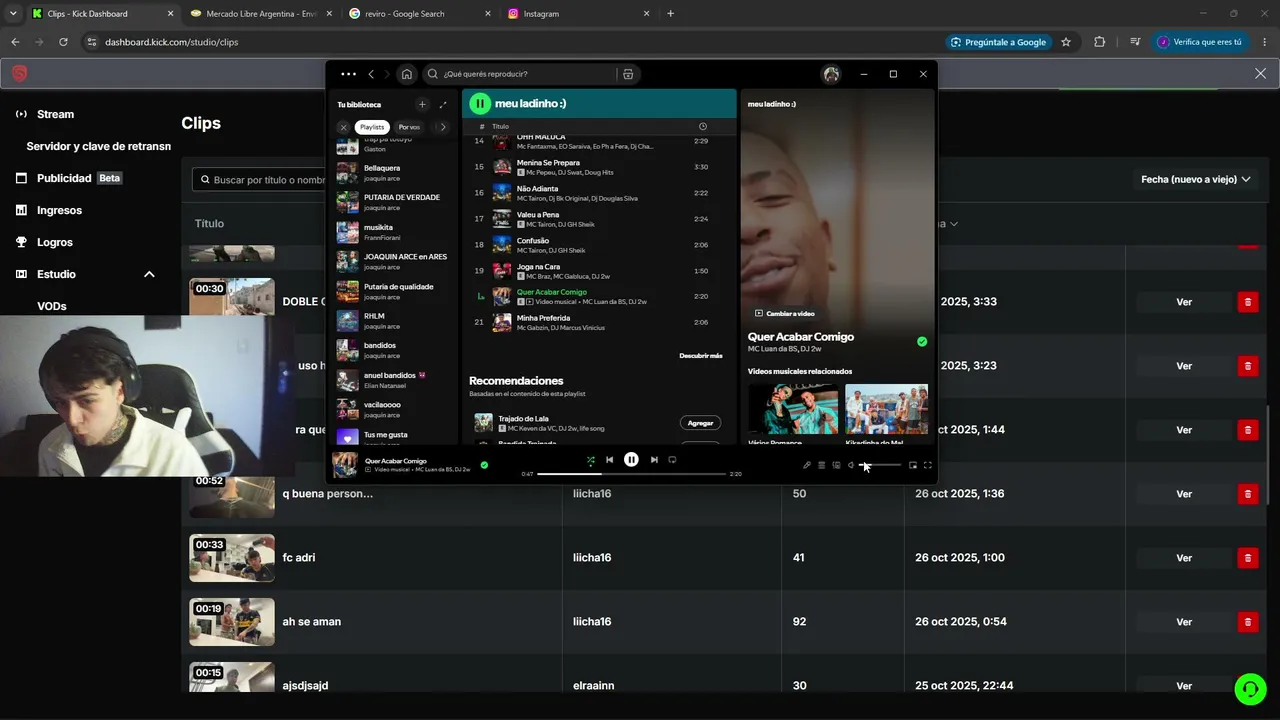Open the Spotify Browse icon

628,74
